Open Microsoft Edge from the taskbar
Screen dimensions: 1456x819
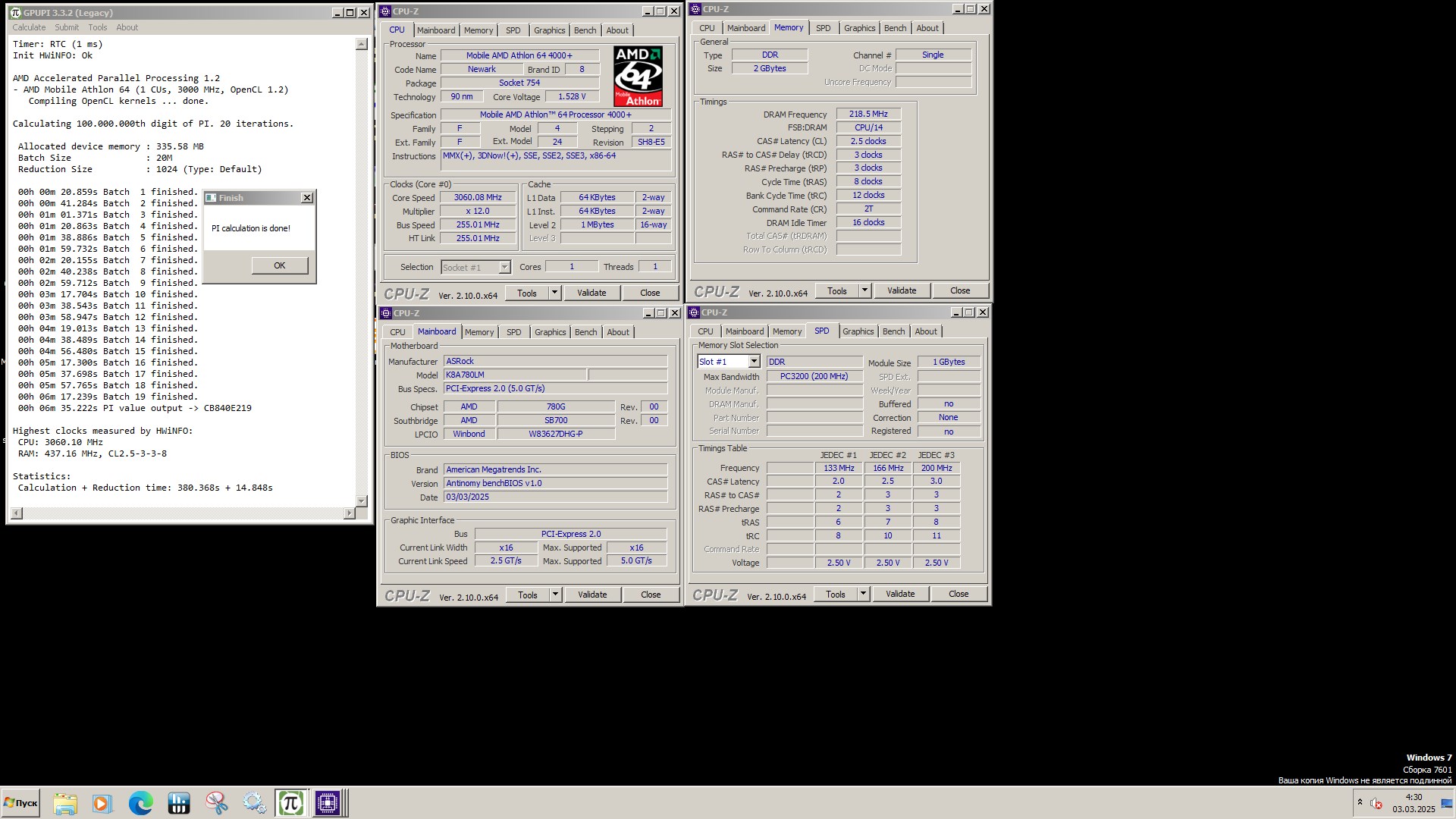(x=140, y=803)
